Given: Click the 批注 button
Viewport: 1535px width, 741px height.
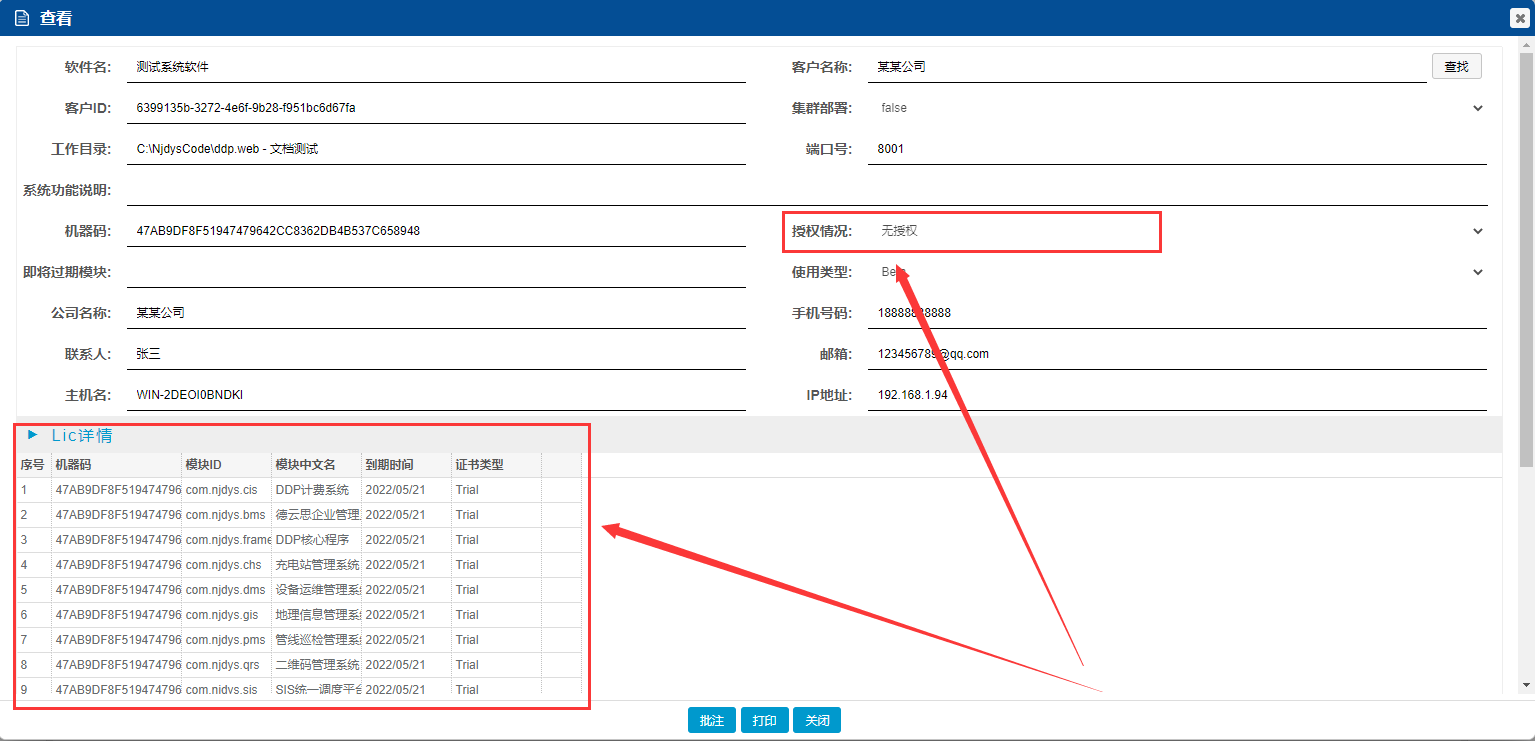Looking at the screenshot, I should click(x=711, y=720).
